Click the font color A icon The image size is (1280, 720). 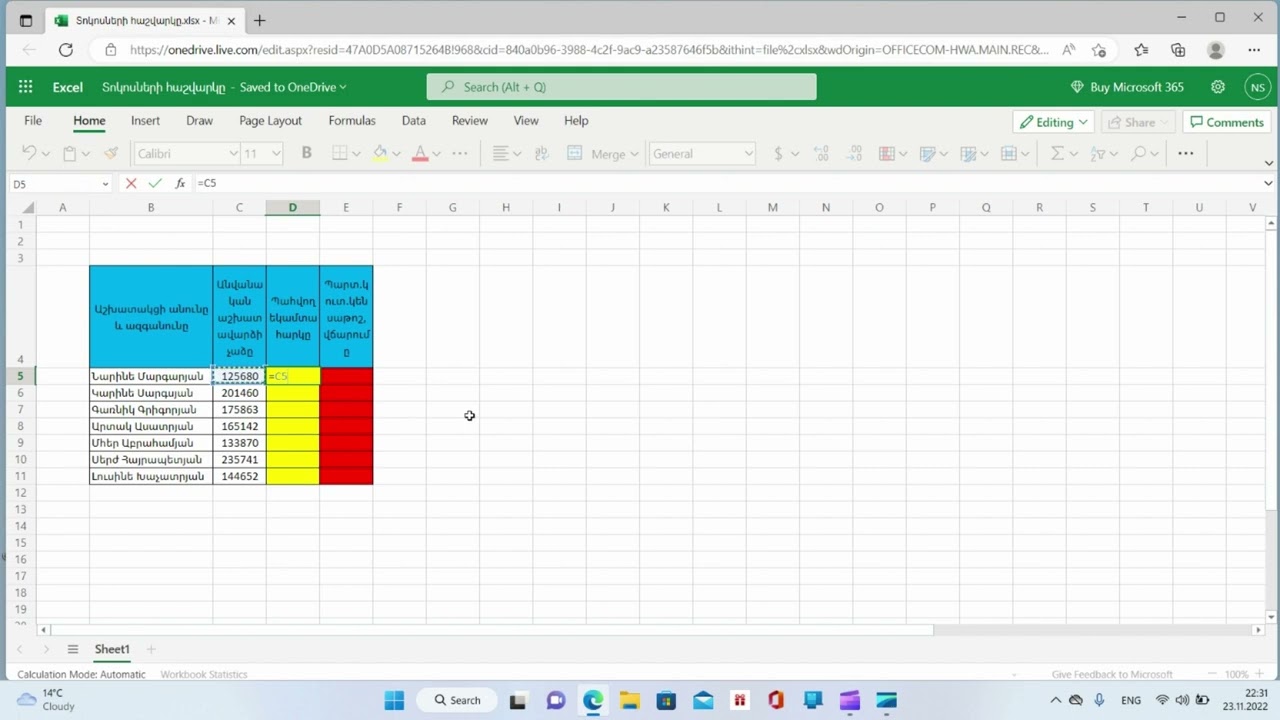(420, 153)
